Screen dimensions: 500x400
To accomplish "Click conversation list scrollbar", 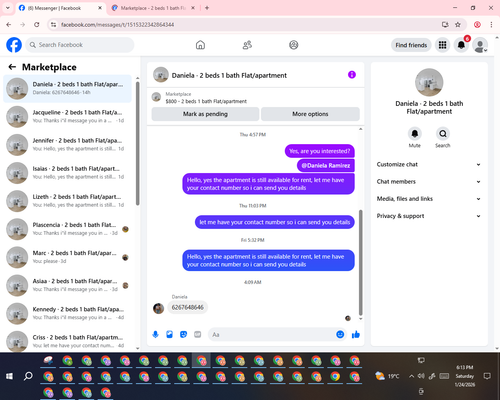I will click(138, 143).
